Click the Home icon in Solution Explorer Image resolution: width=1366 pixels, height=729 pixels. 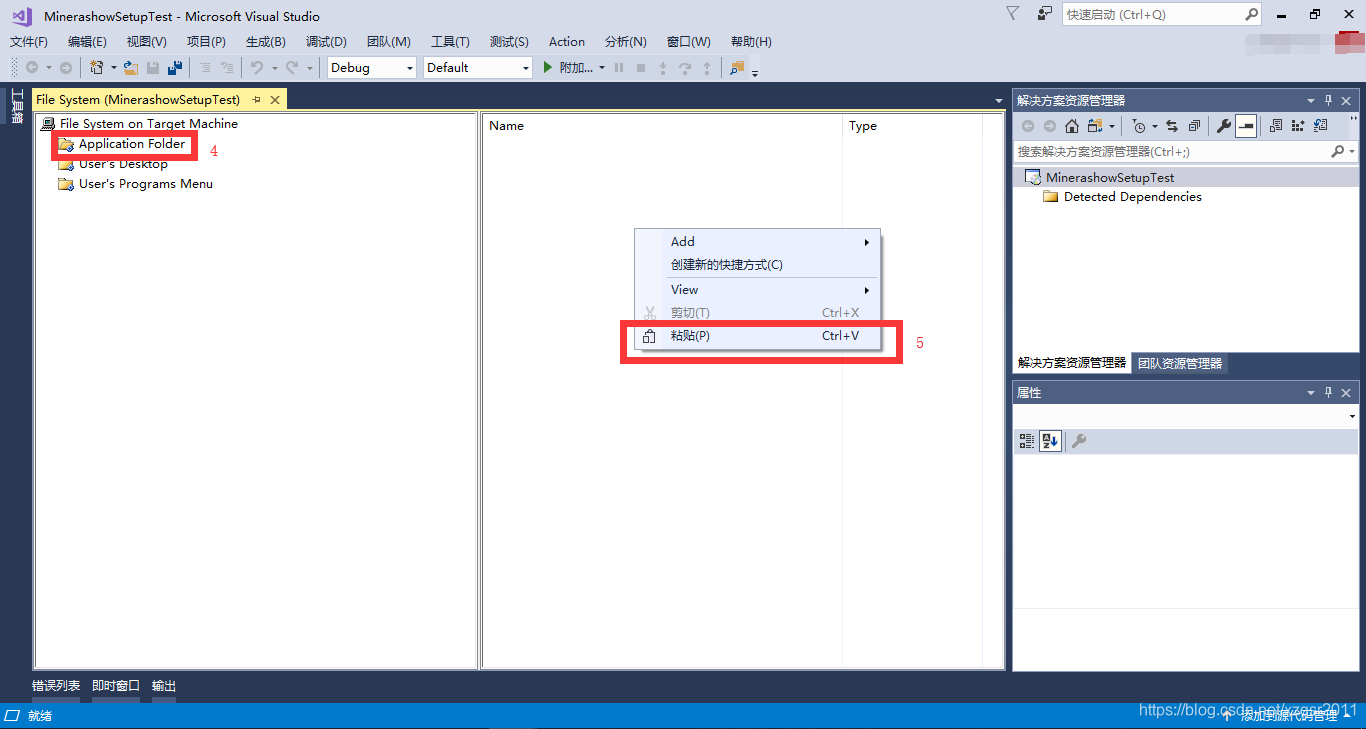coord(1072,126)
